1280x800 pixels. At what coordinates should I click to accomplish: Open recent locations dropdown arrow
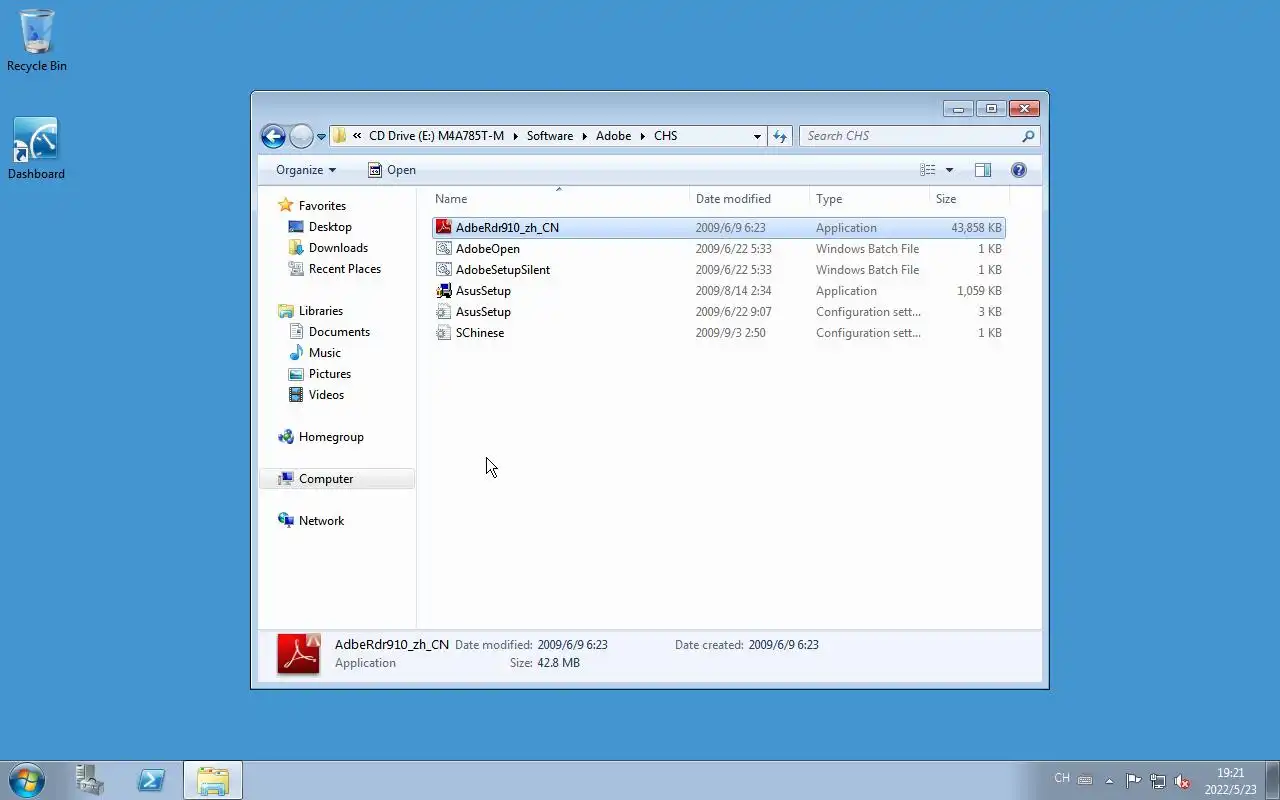pos(321,137)
